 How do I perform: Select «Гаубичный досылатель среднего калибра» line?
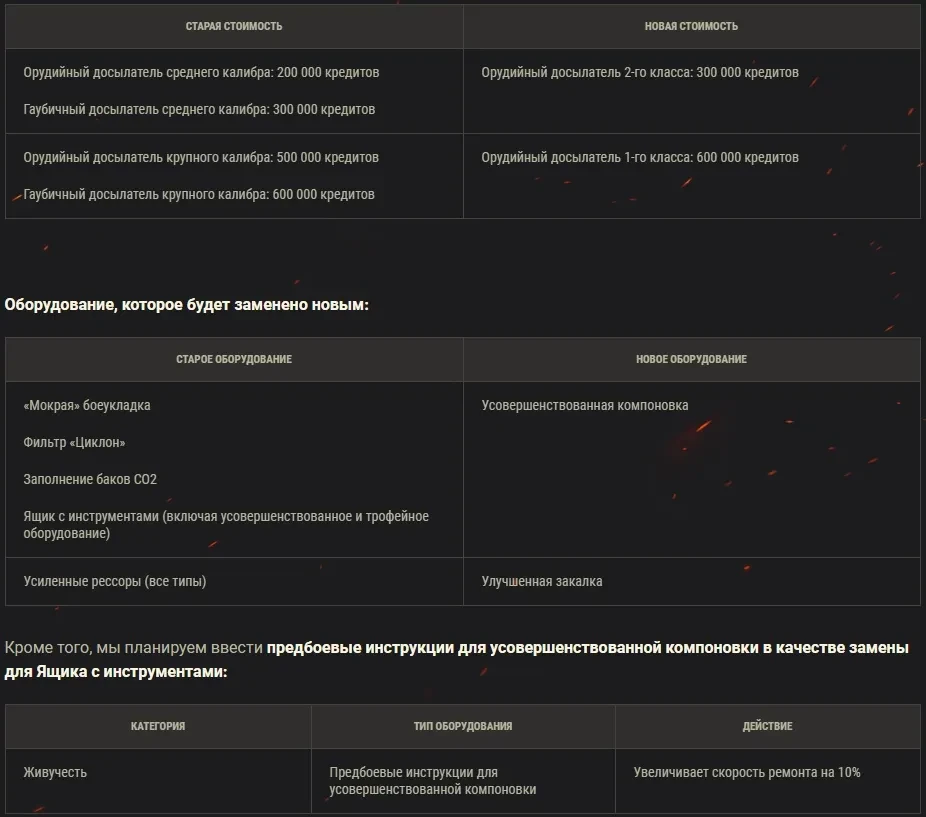pos(199,110)
